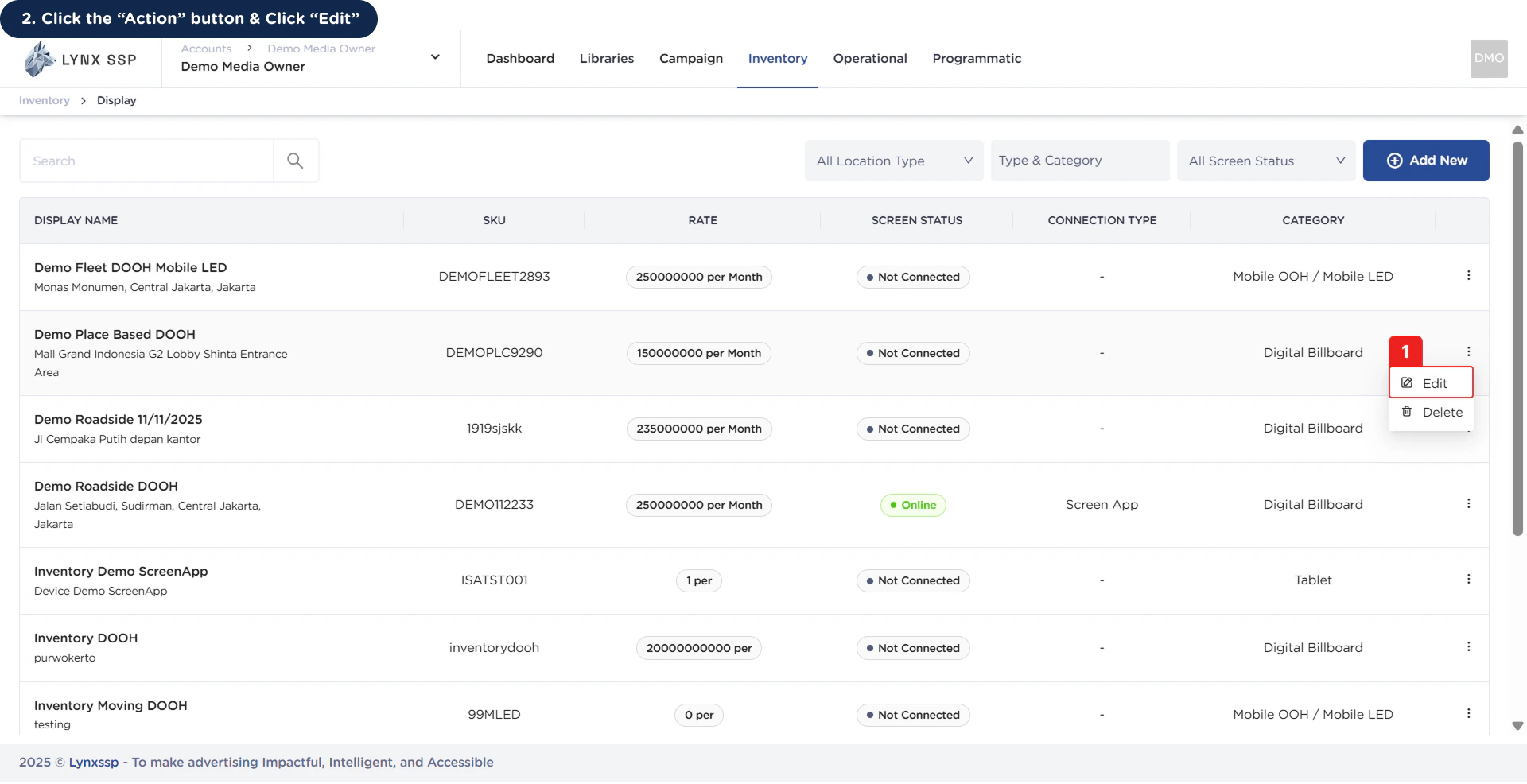Click the CATEGORY column header
This screenshot has width=1527, height=784.
(1313, 220)
